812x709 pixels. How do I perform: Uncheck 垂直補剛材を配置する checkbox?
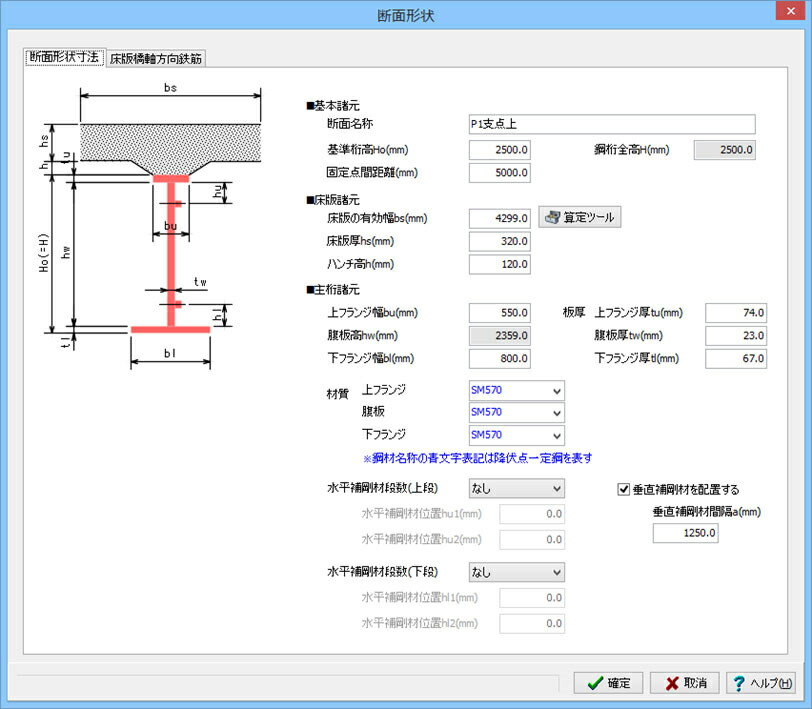point(624,489)
